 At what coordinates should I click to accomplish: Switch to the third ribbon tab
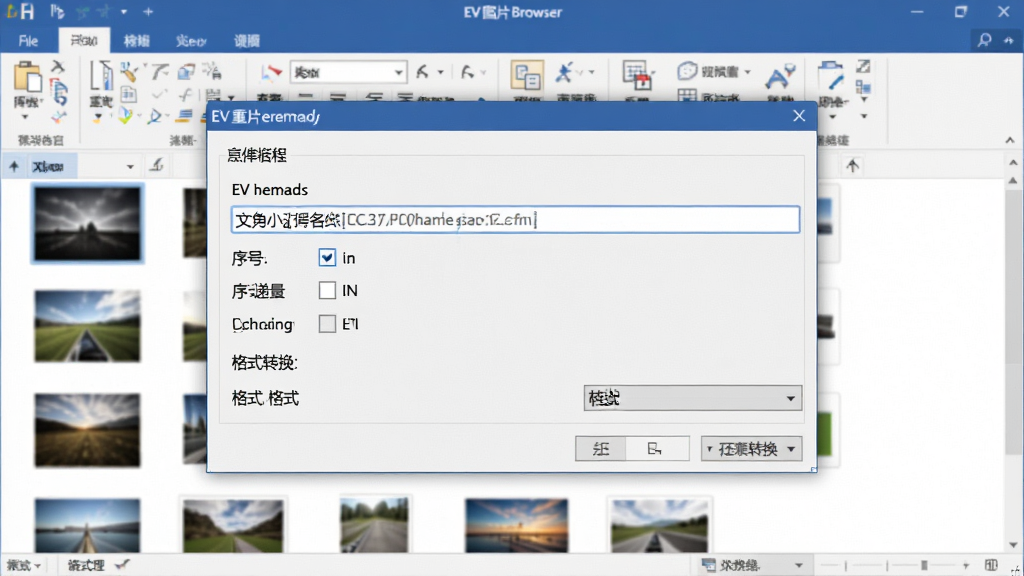click(x=136, y=41)
